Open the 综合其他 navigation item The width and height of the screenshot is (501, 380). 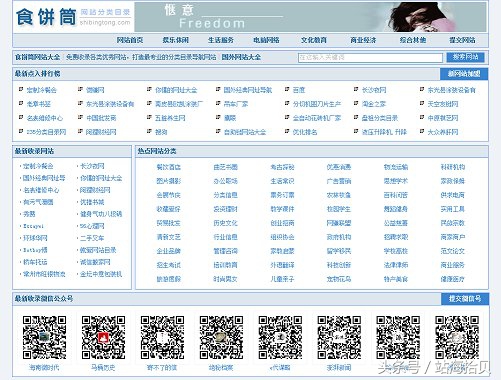pyautogui.click(x=413, y=40)
